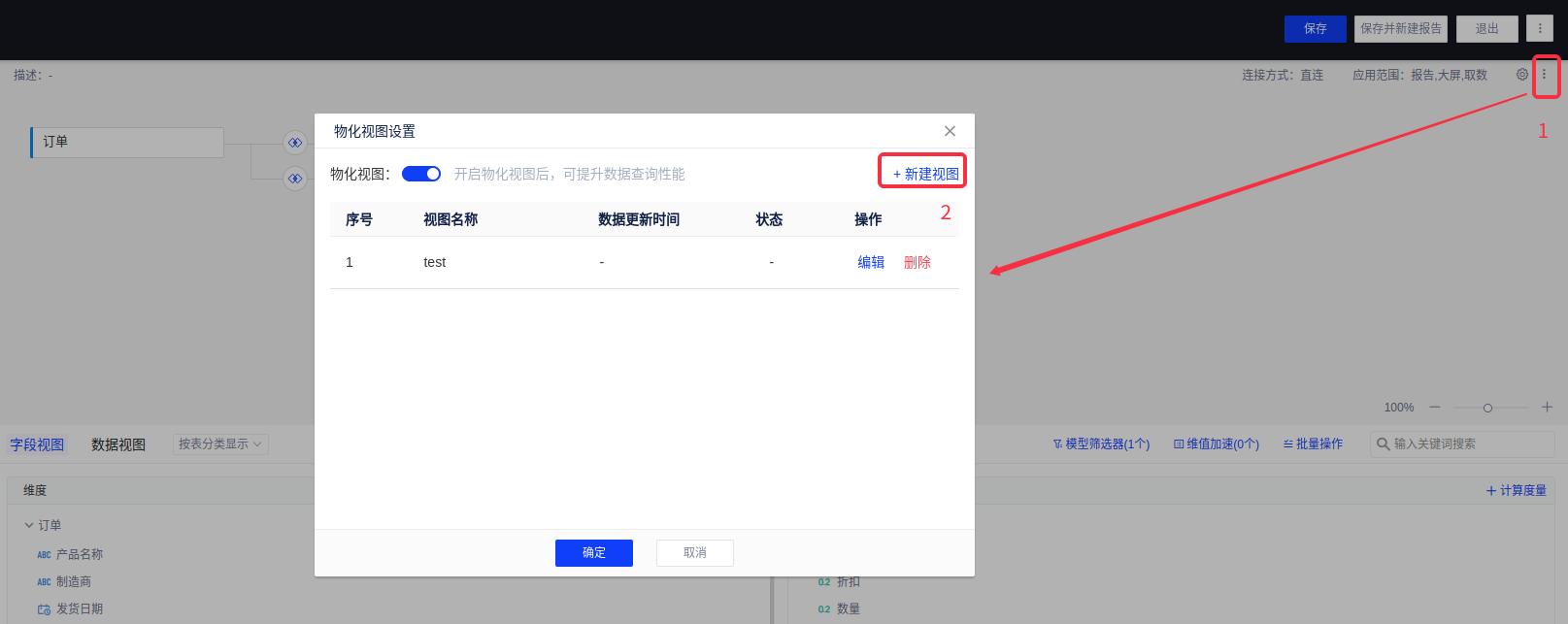Open the model more-options vertical dots
1568x624 pixels.
(1544, 75)
